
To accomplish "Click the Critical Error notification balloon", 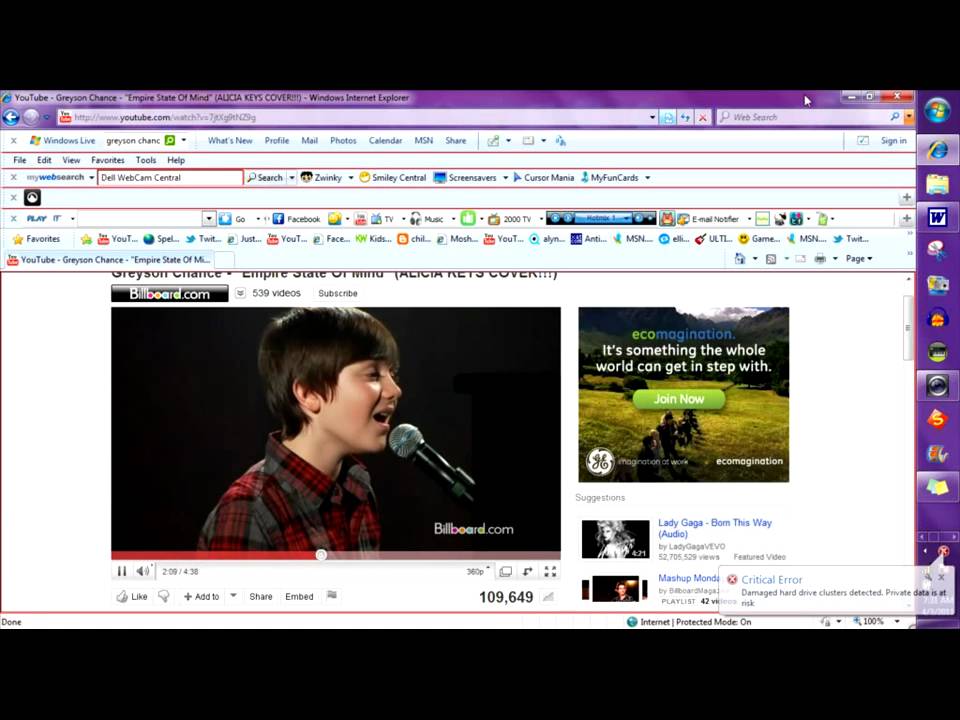I will (836, 590).
